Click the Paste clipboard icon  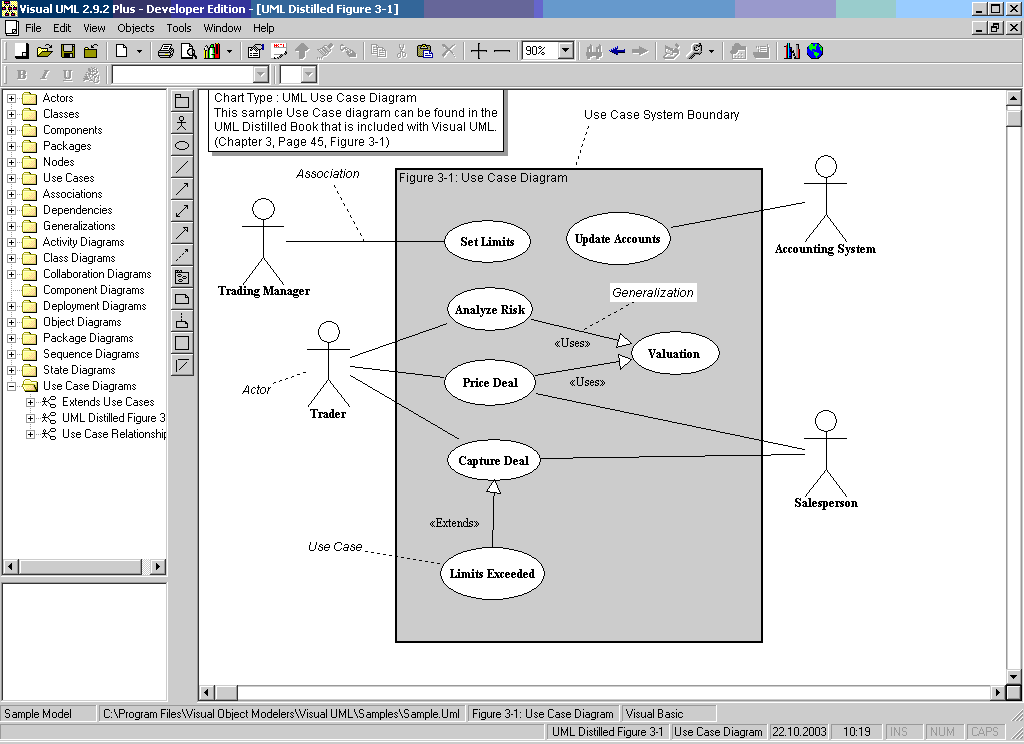click(x=424, y=51)
